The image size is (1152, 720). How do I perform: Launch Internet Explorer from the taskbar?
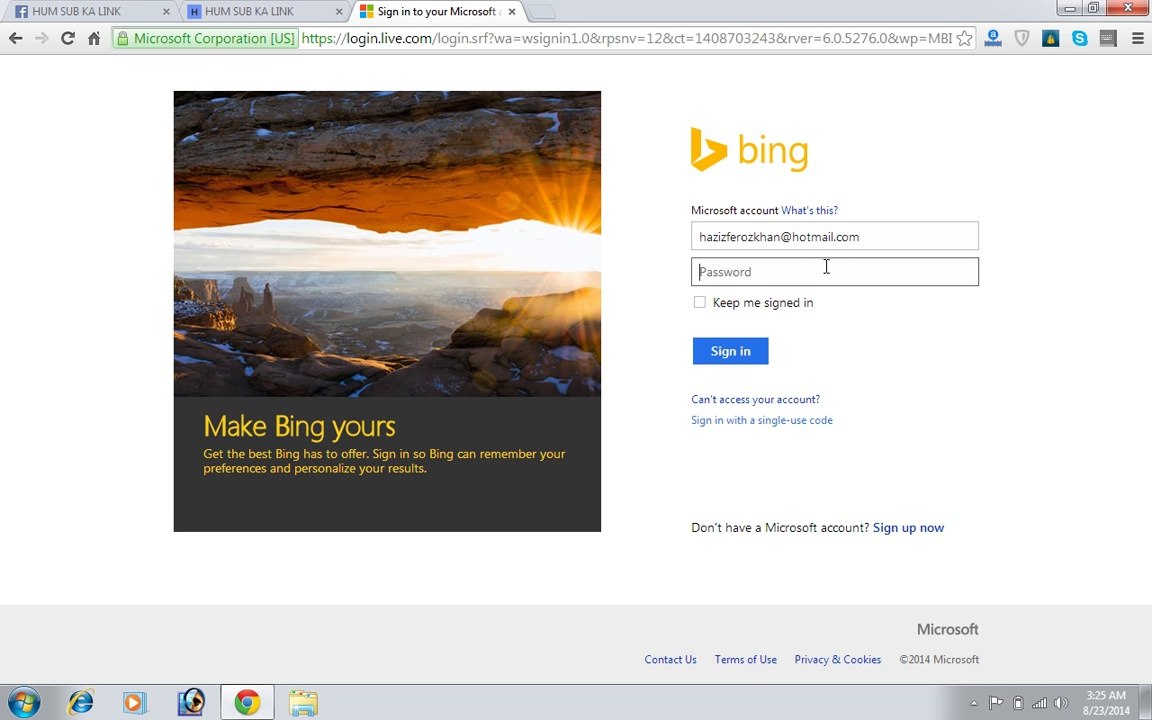tap(80, 702)
